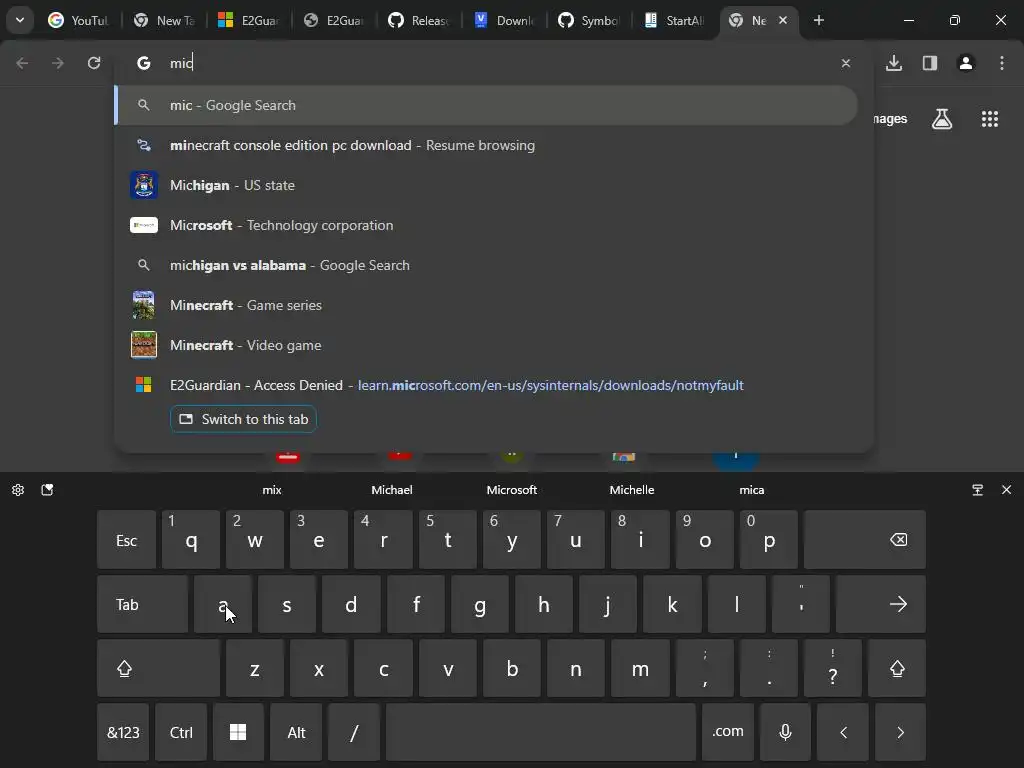Choose Microsoft Technology corporation suggestion
Viewport: 1024px width, 768px height.
[x=487, y=225]
